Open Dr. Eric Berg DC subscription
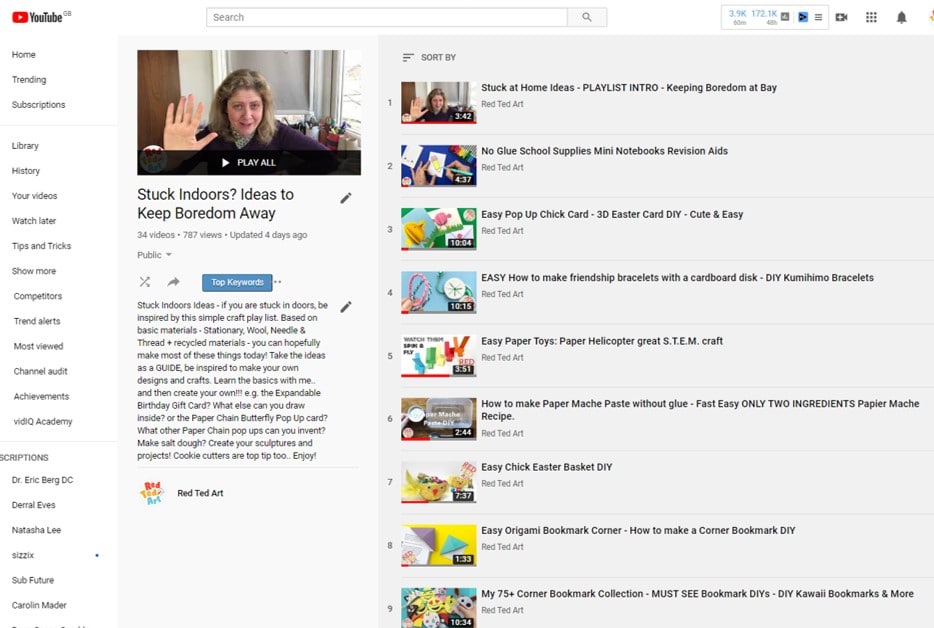 (x=42, y=480)
